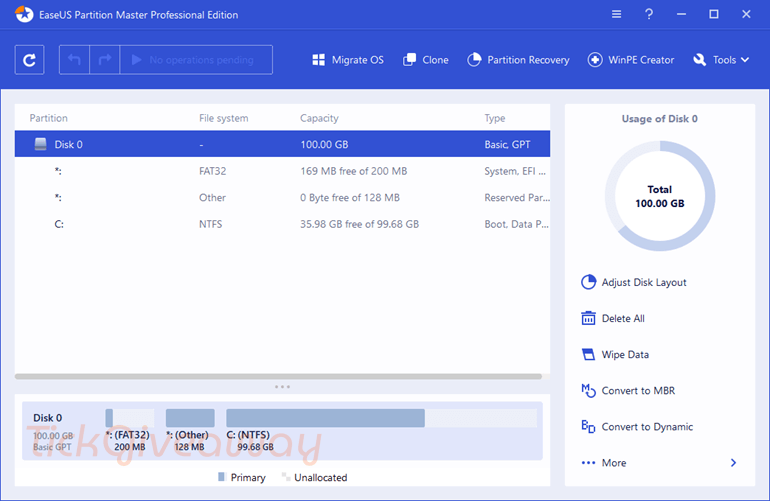Click the Usage of Disk 0 heading
This screenshot has width=770, height=501.
[x=660, y=119]
